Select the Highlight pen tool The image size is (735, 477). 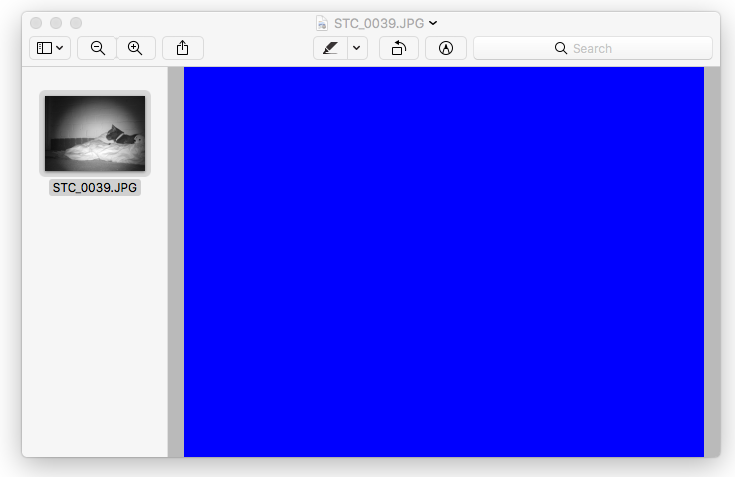330,48
